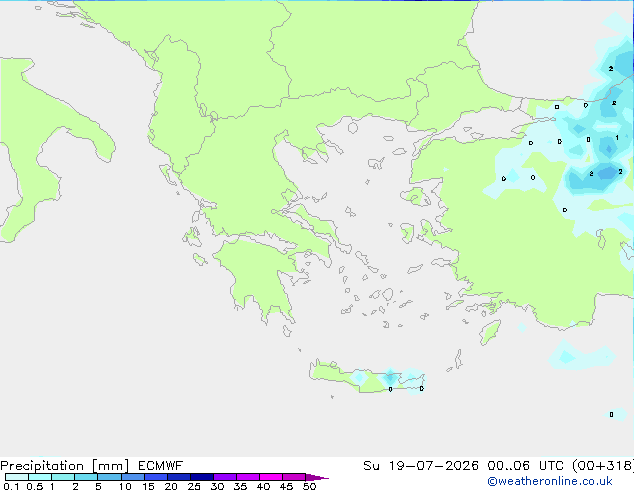Image resolution: width=634 pixels, height=490 pixels.
Task: Click the isolated '0' value in the sea southeast of Crete
Action: click(x=611, y=414)
